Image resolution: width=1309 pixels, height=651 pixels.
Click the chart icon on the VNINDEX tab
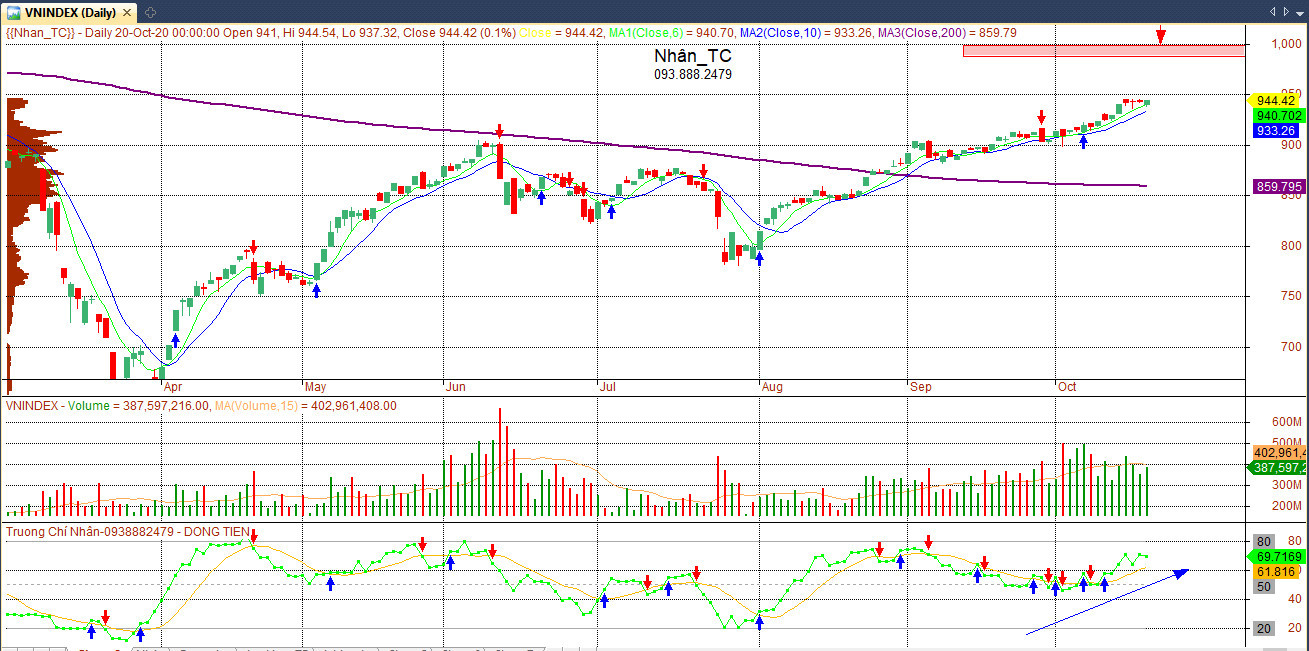pos(14,12)
